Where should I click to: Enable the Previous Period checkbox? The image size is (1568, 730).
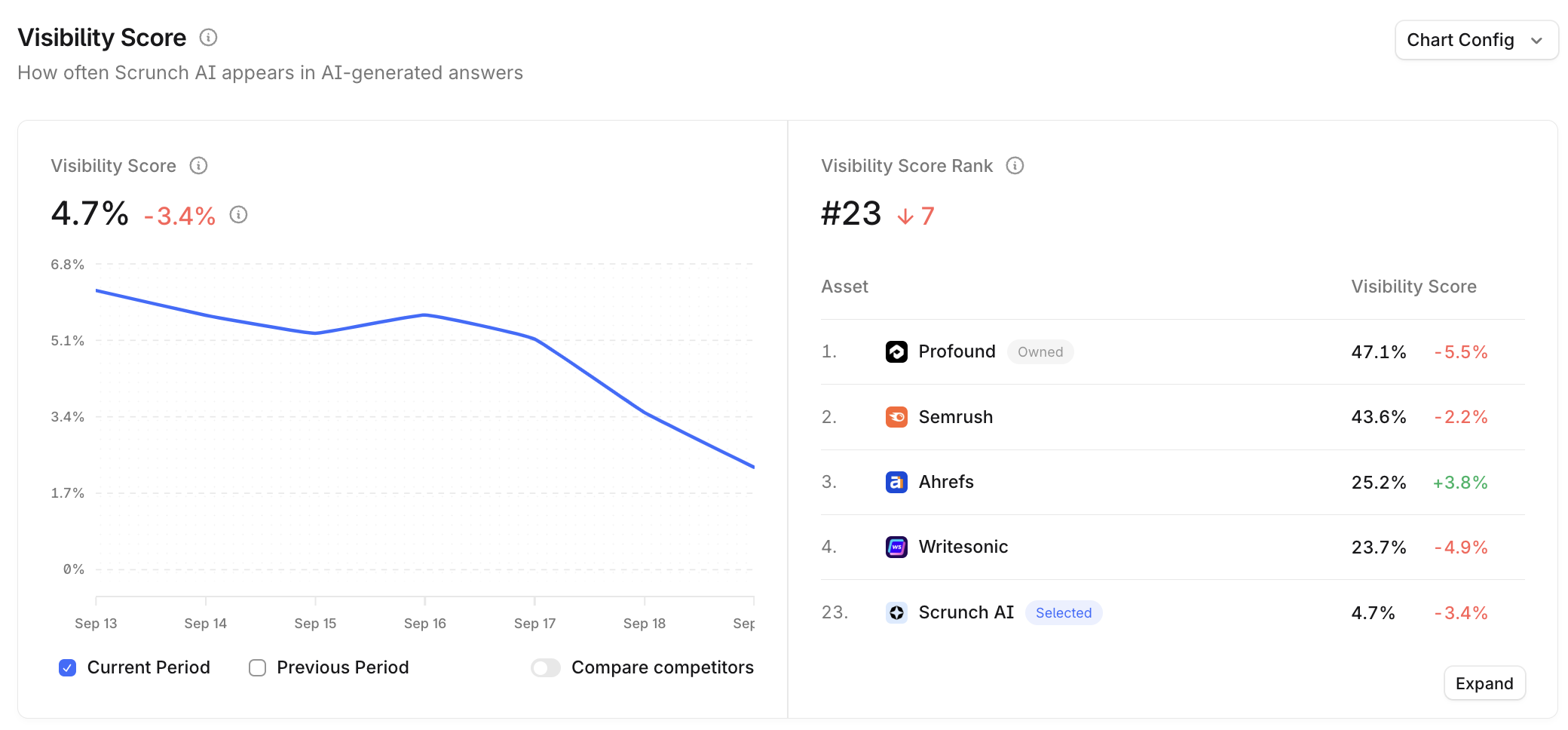click(x=258, y=667)
